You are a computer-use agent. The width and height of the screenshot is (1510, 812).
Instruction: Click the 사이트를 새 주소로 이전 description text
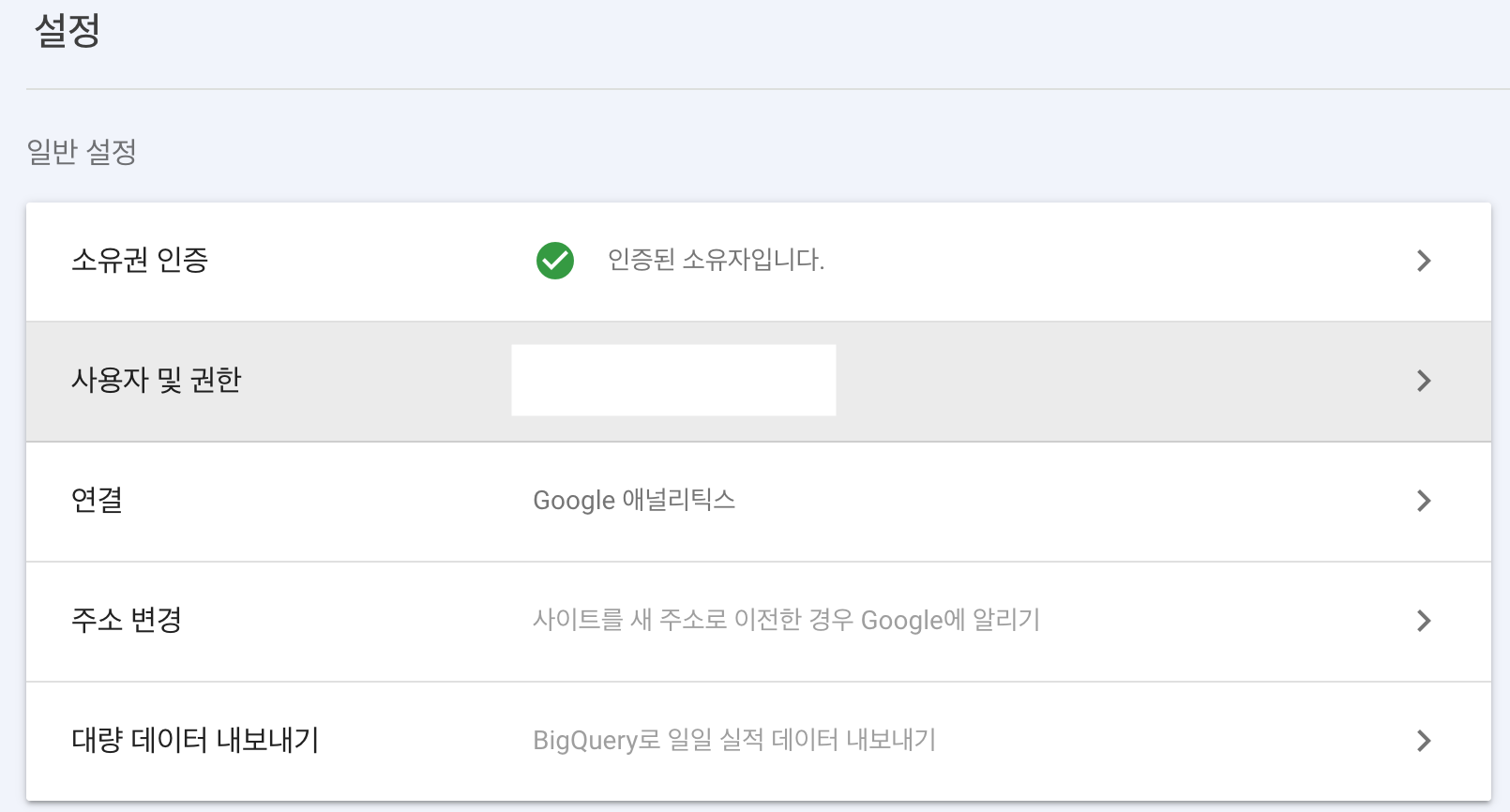coord(786,620)
